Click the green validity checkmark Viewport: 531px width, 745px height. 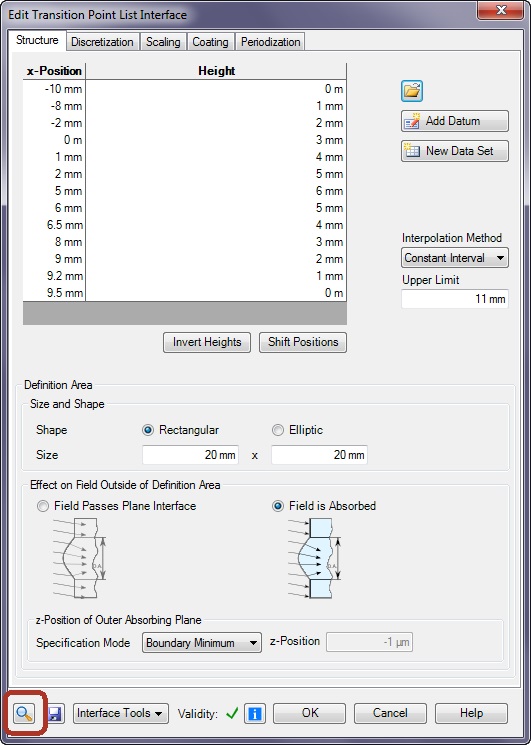(232, 713)
